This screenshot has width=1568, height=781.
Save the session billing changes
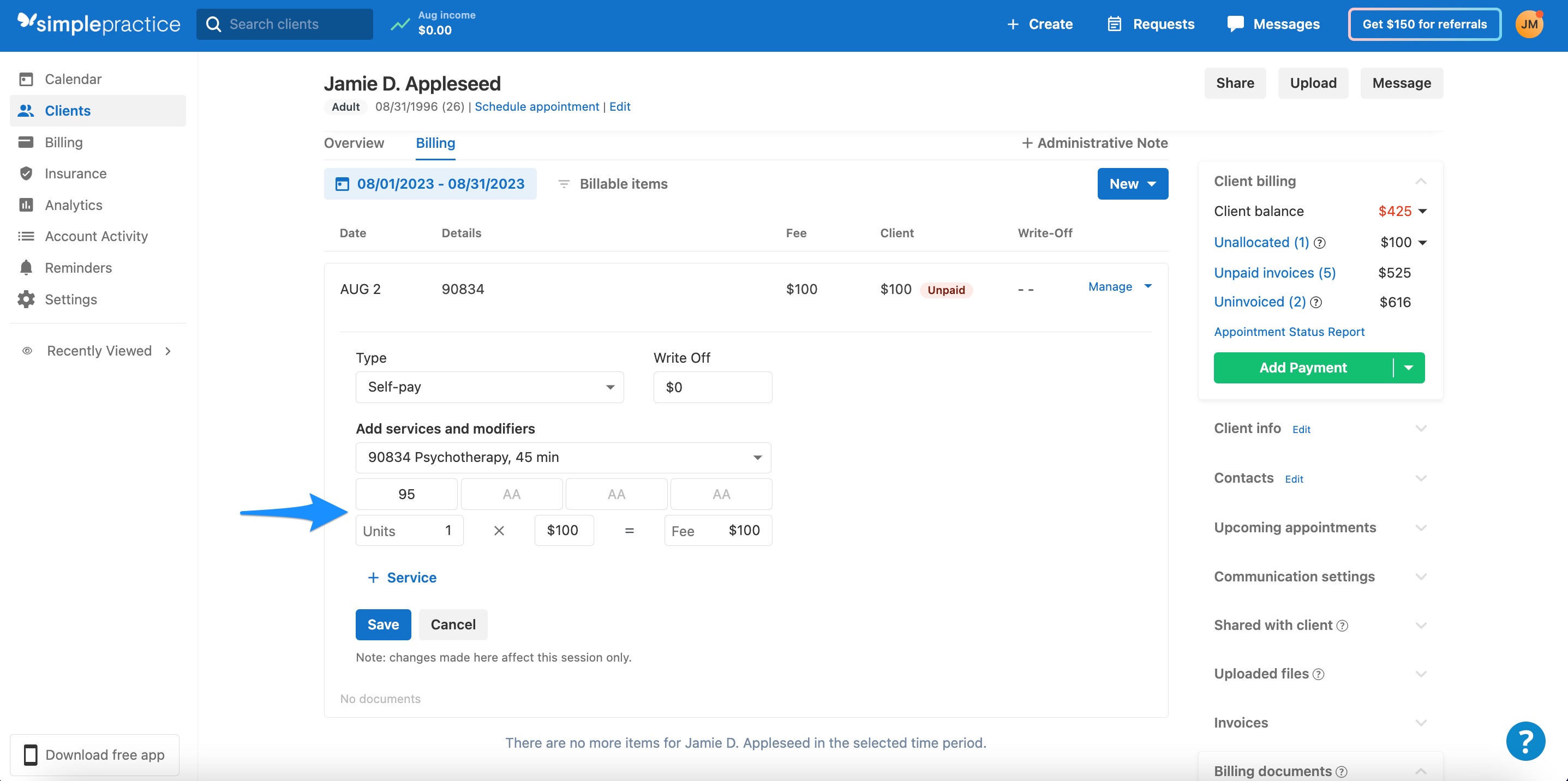click(x=383, y=624)
